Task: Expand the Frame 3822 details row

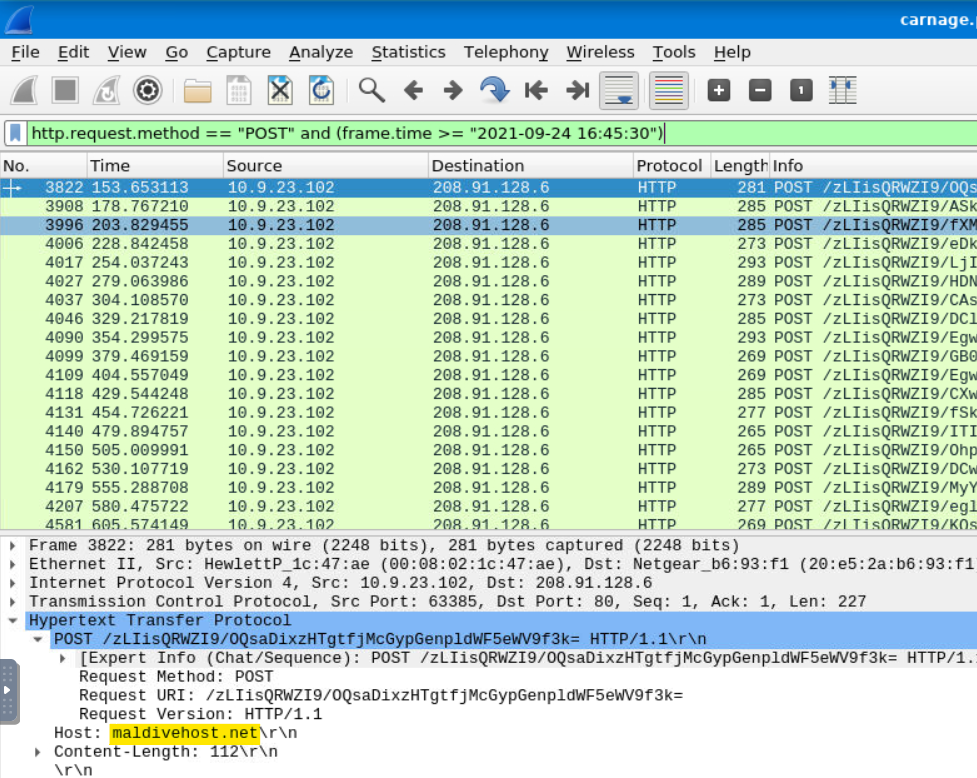Action: [12, 546]
